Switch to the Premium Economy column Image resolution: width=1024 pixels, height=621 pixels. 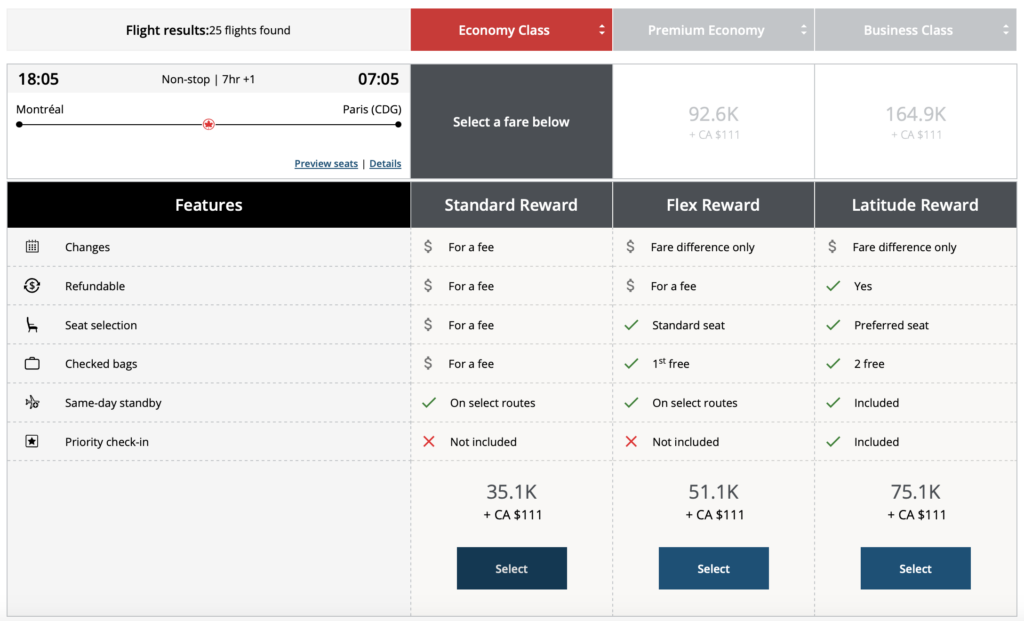pyautogui.click(x=713, y=30)
